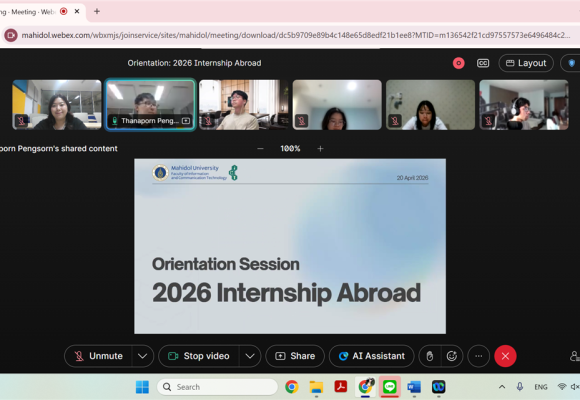This screenshot has width=580, height=400.
Task: Click the Webex Meeting browser tab
Action: click(41, 11)
